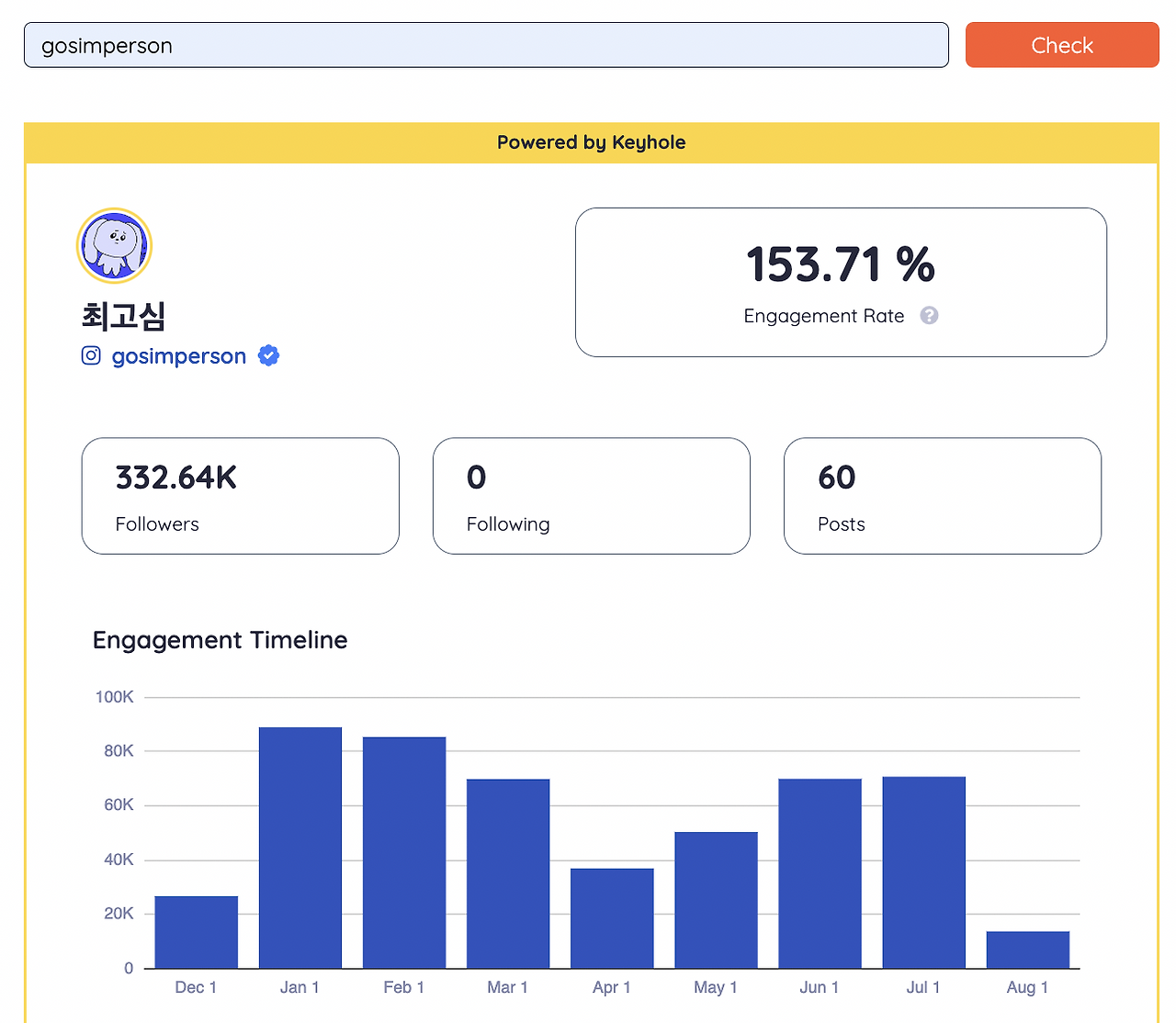The image size is (1176, 1023).
Task: Focus the username search field
Action: (x=486, y=45)
